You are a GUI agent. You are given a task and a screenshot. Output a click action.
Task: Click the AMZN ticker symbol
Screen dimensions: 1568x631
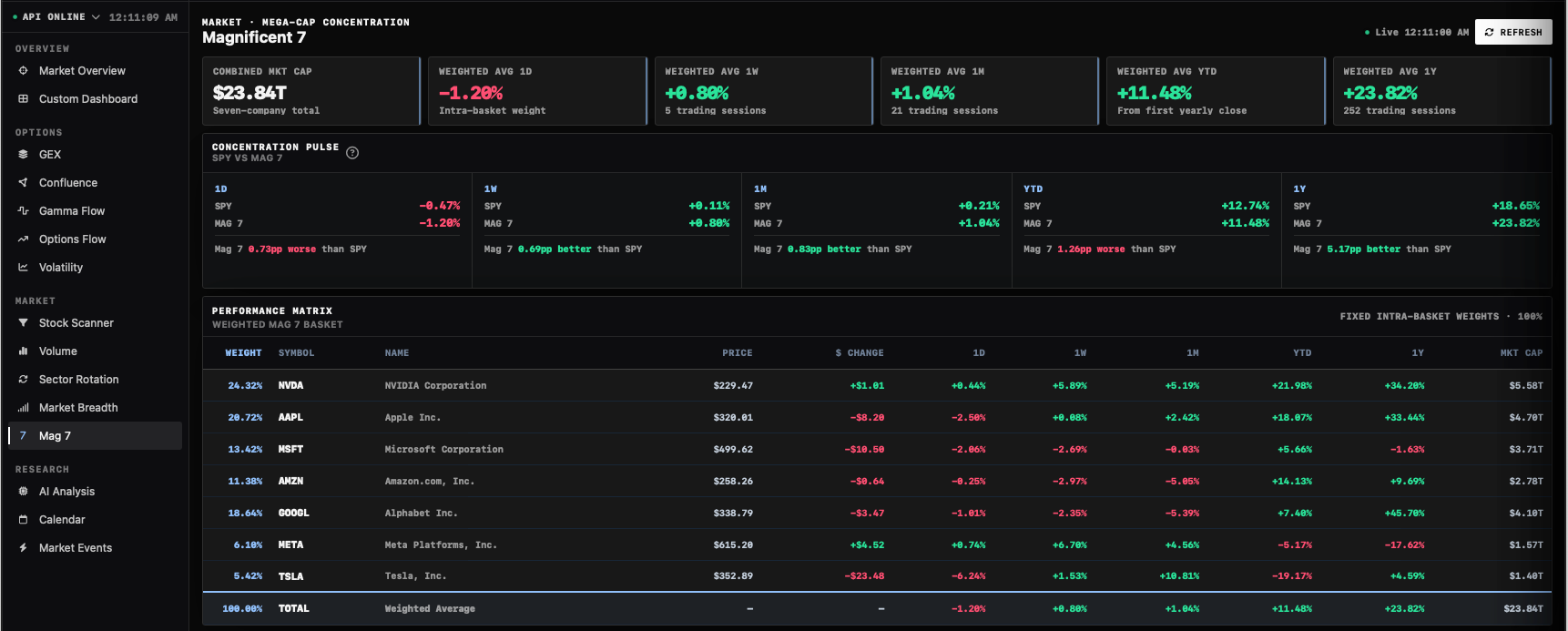coord(290,482)
